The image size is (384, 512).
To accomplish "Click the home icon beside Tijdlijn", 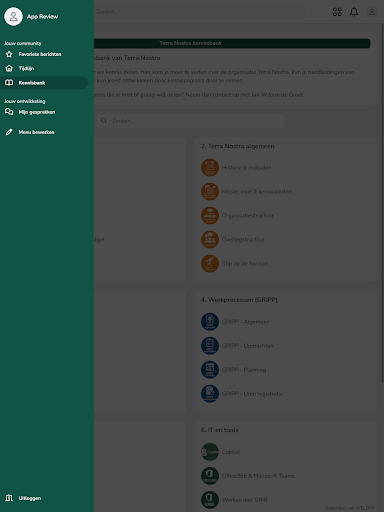I will point(9,68).
